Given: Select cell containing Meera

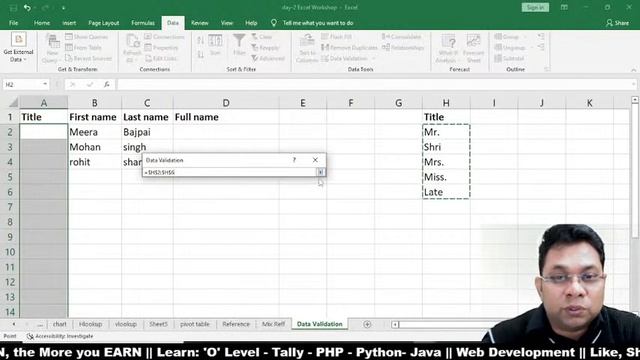Looking at the screenshot, I should pos(95,132).
